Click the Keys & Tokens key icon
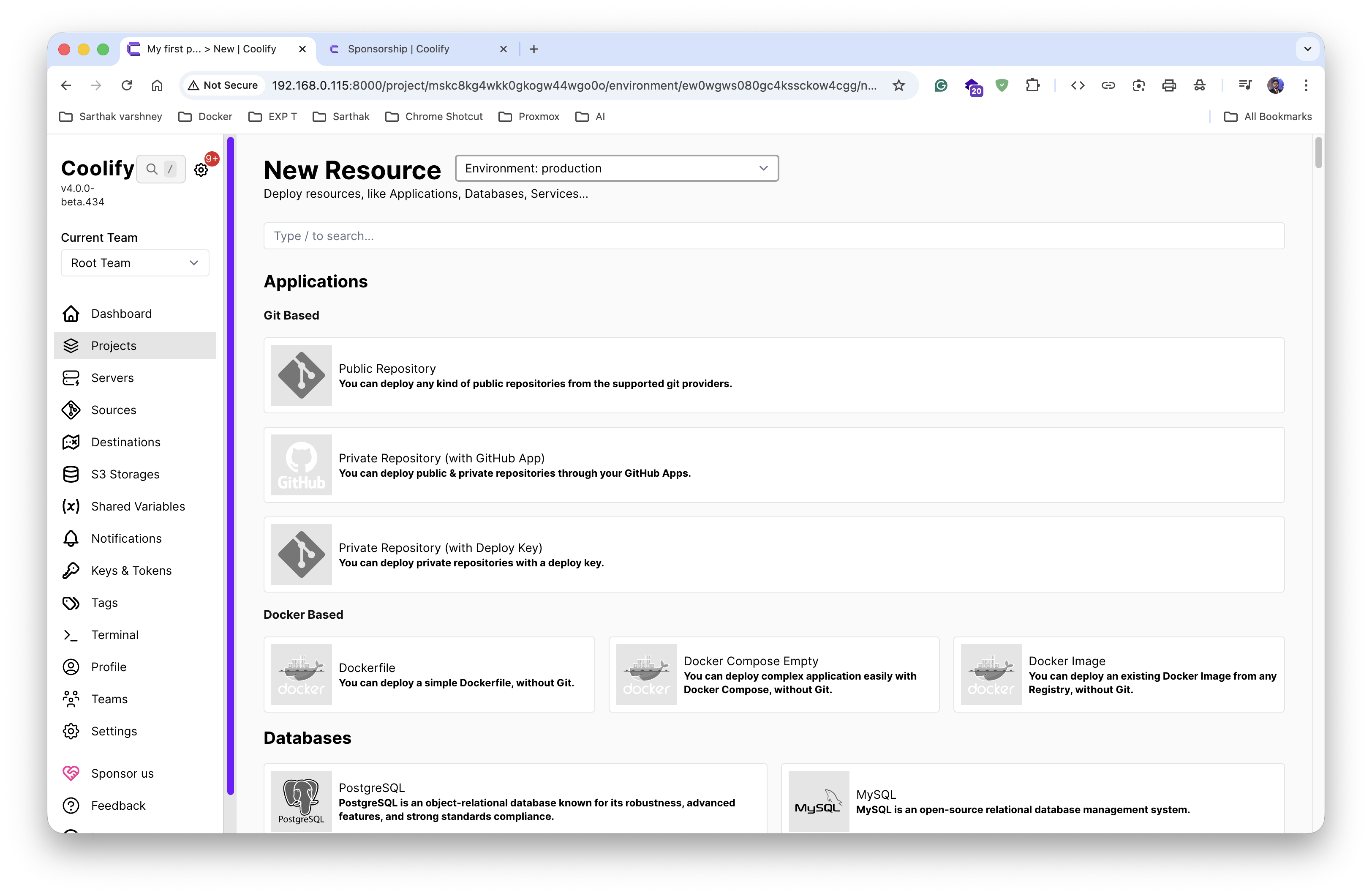Image resolution: width=1372 pixels, height=896 pixels. pos(71,571)
